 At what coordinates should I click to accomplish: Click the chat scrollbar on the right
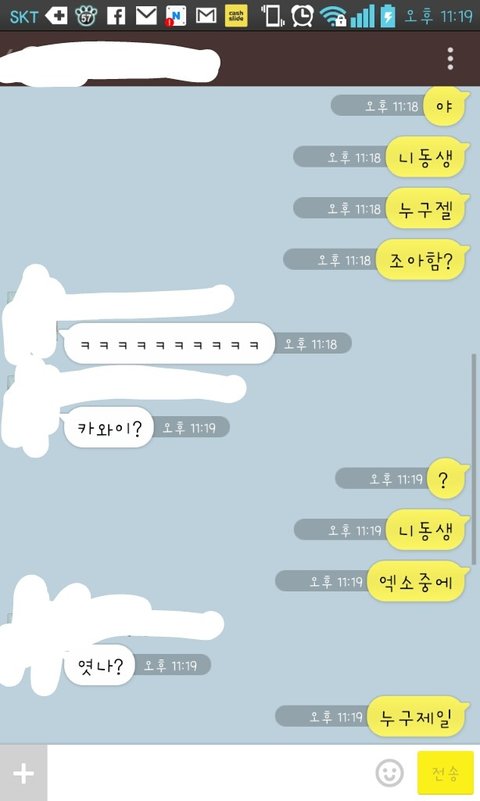point(473,458)
